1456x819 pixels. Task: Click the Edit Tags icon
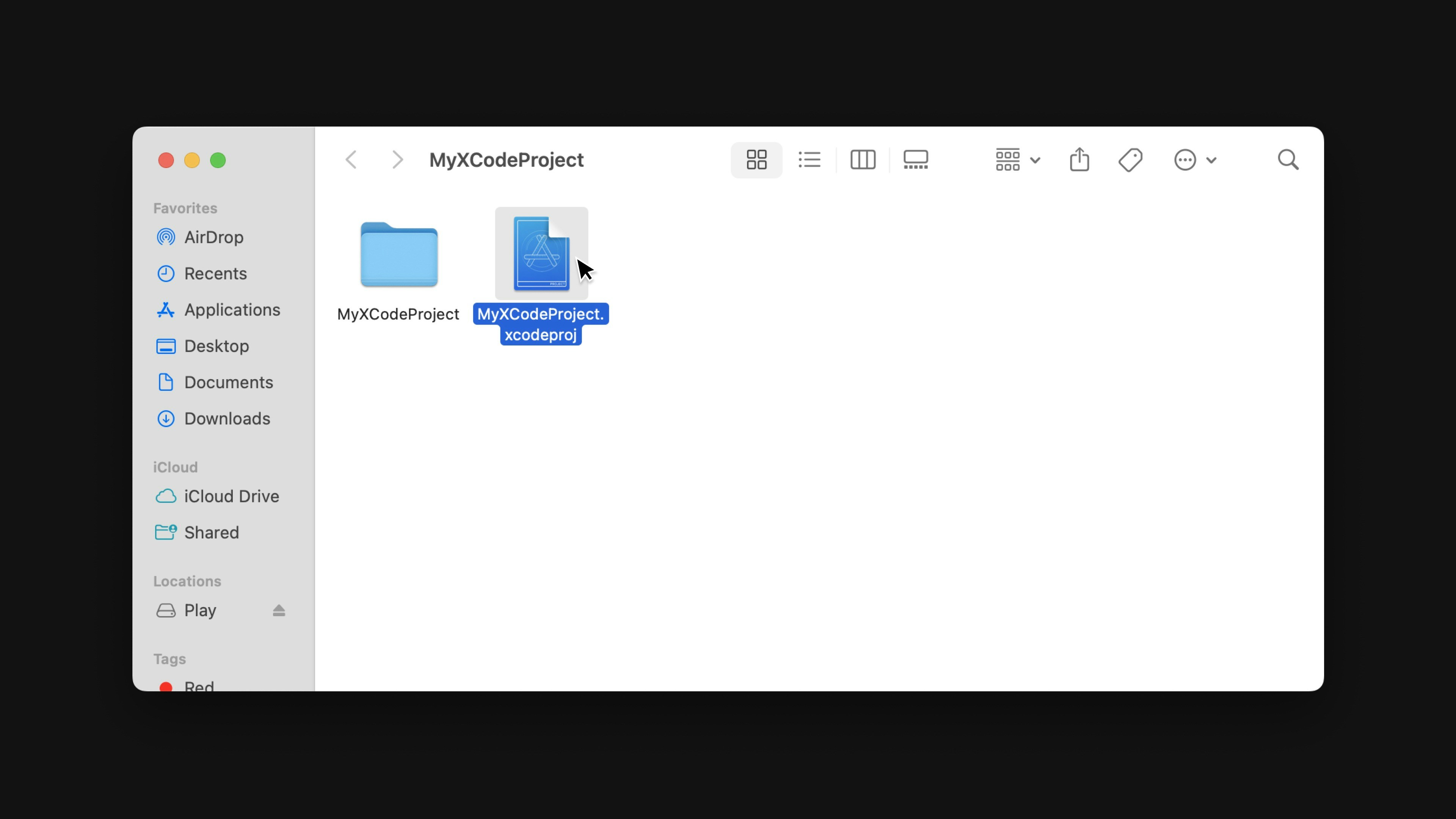(x=1130, y=160)
